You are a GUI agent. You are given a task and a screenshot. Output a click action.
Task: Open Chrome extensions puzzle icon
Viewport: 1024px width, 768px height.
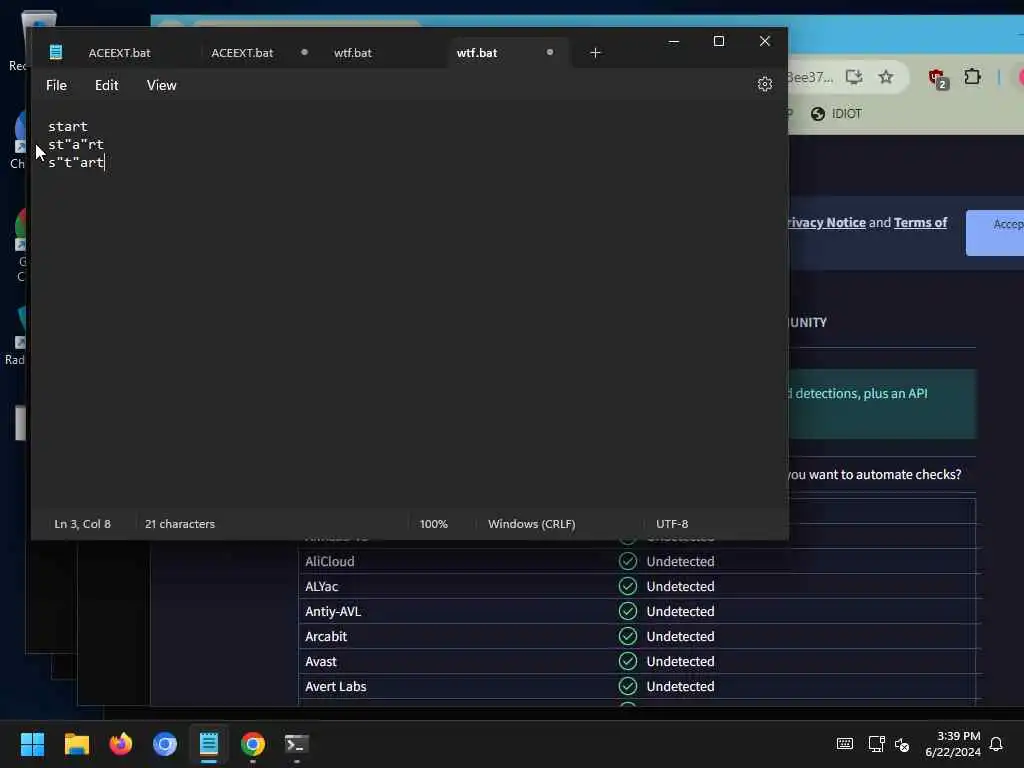click(x=972, y=77)
